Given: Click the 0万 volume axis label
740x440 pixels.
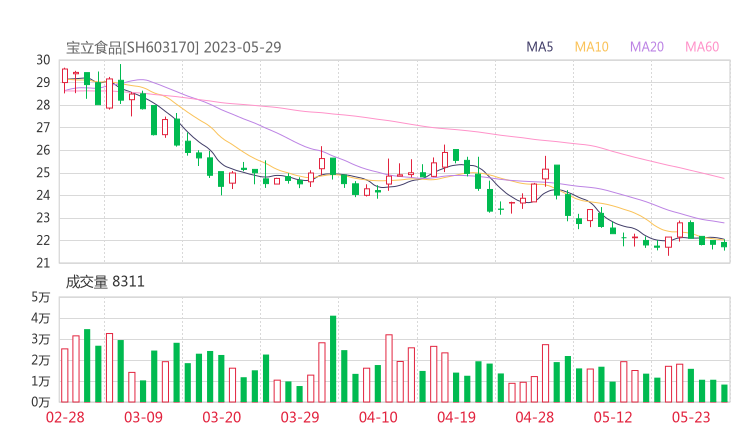Looking at the screenshot, I should tap(41, 402).
